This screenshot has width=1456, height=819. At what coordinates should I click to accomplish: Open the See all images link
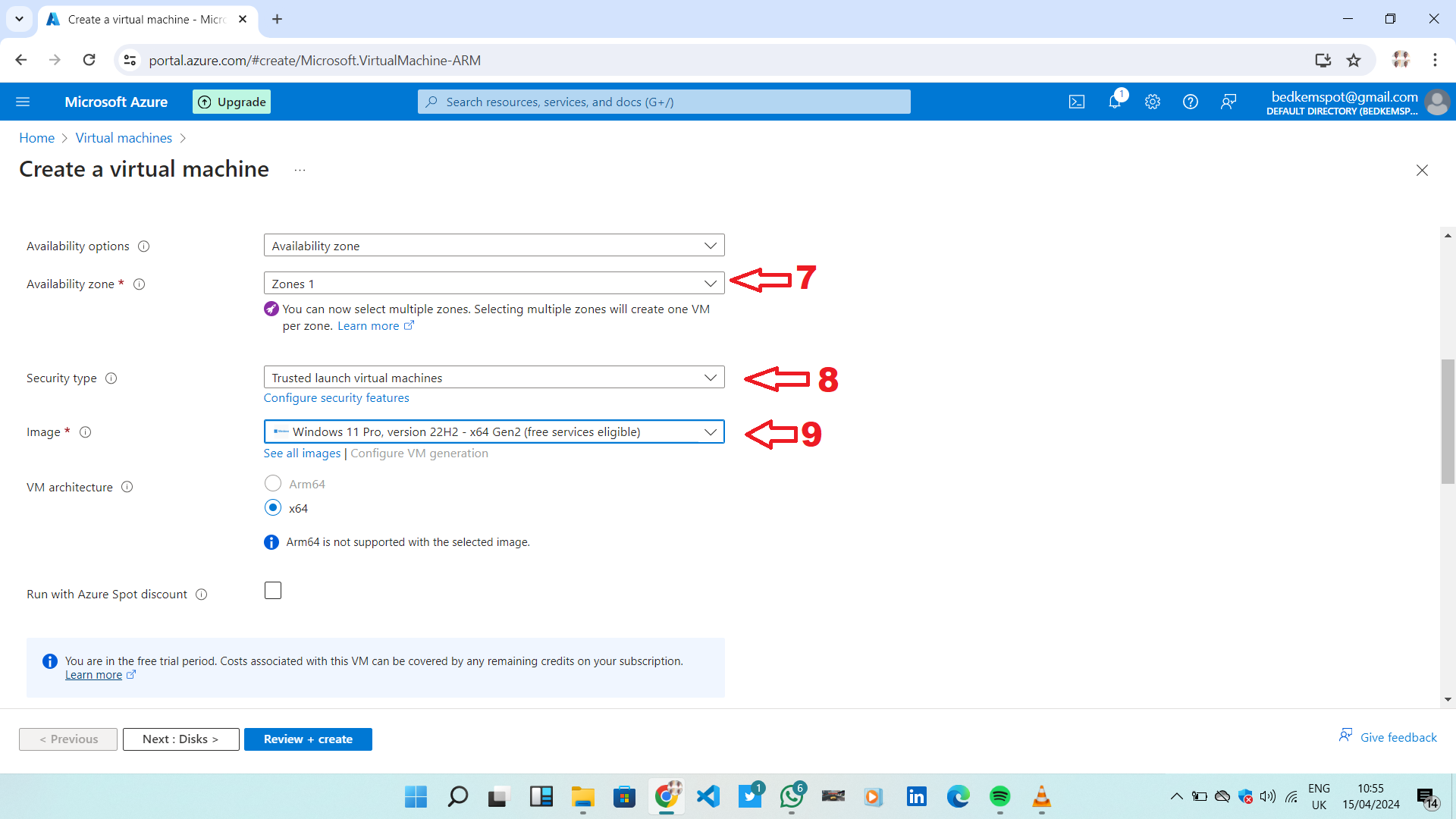(302, 453)
